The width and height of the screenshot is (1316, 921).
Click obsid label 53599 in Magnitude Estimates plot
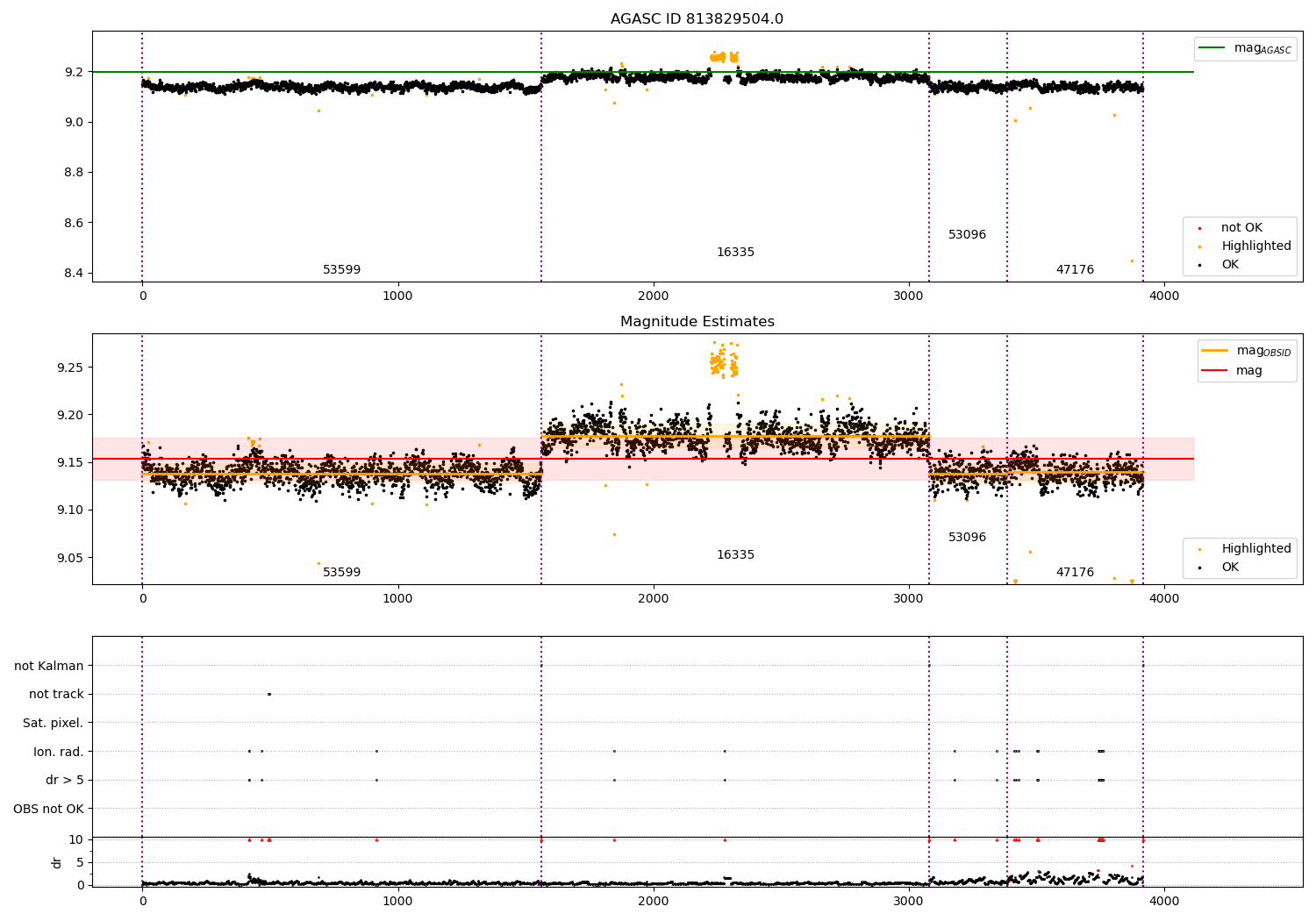[341, 573]
